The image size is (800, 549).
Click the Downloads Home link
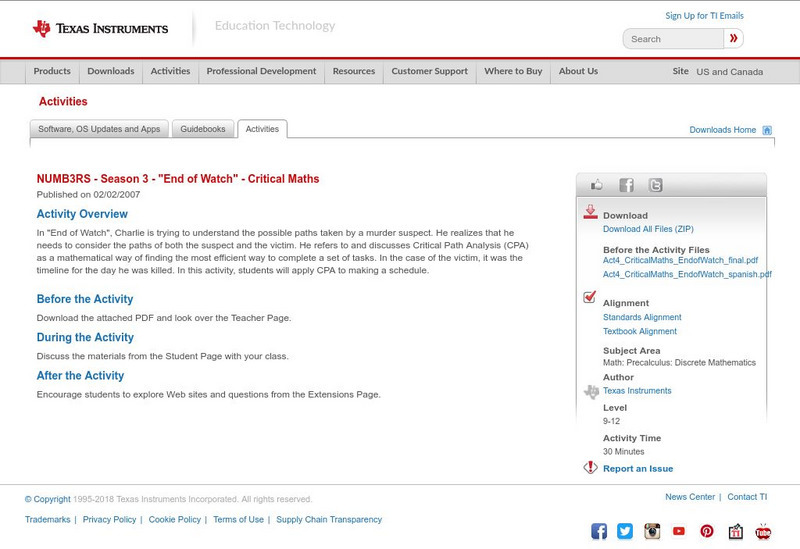[722, 130]
